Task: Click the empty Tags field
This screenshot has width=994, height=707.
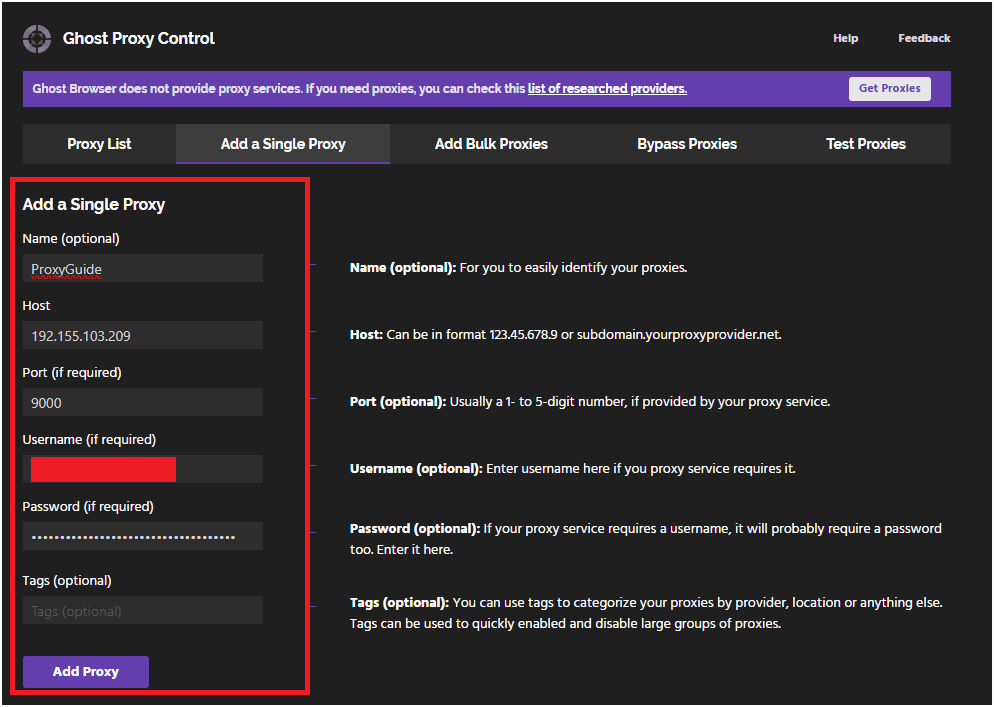Action: pos(142,610)
